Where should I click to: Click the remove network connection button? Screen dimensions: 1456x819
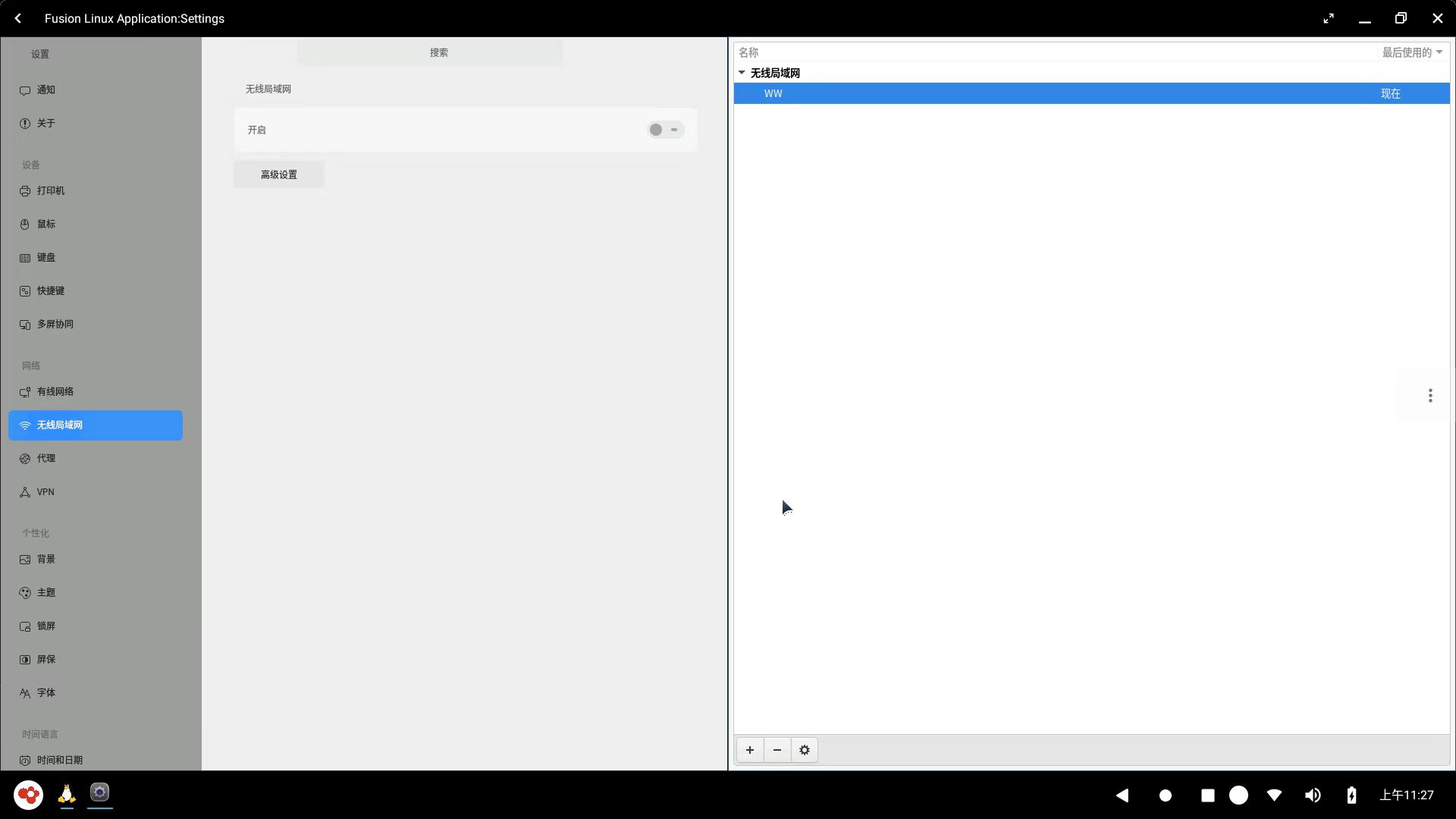pyautogui.click(x=777, y=750)
